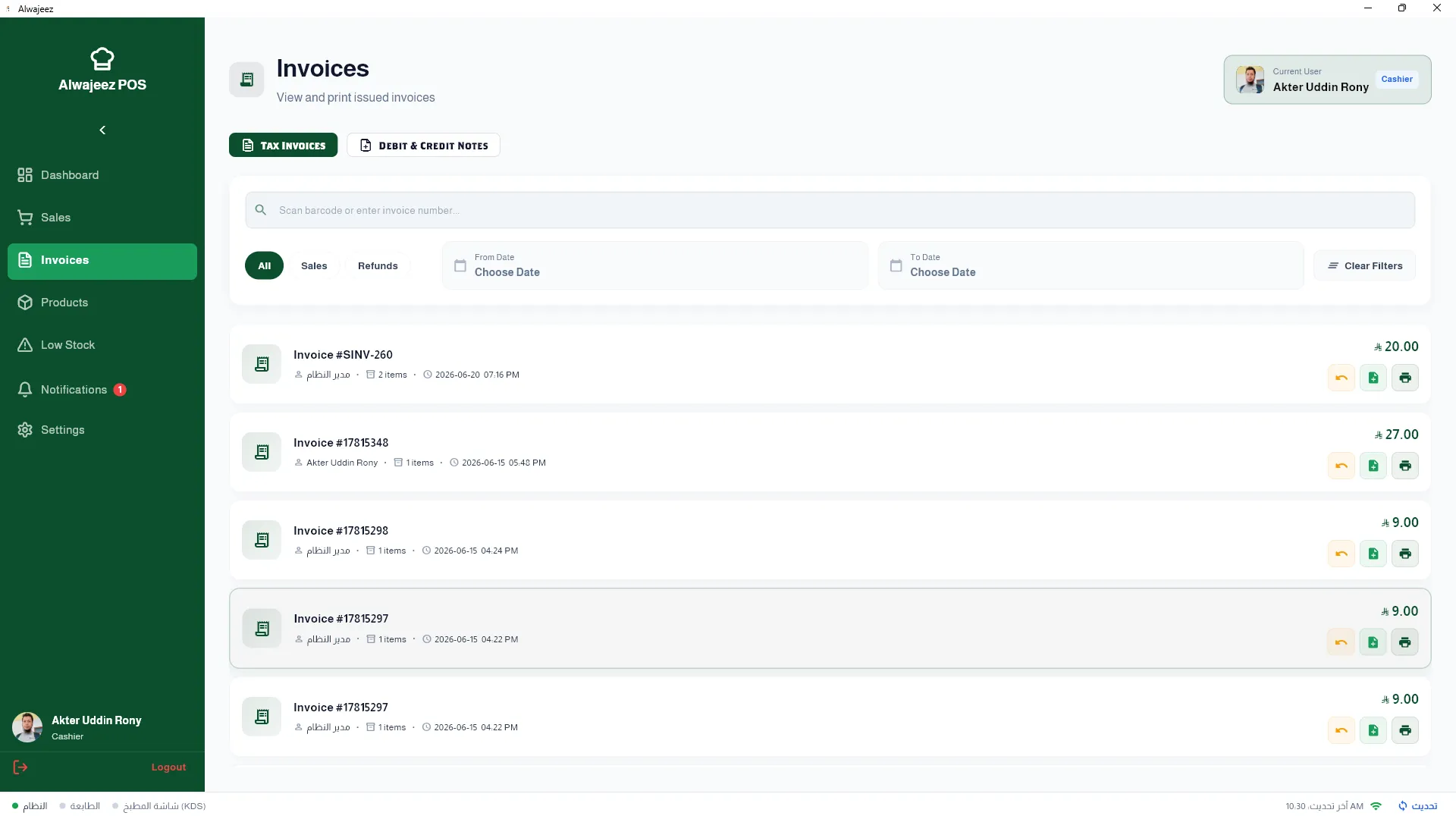The image size is (1456, 819).
Task: Filter invoices by Refunds
Action: tap(378, 266)
